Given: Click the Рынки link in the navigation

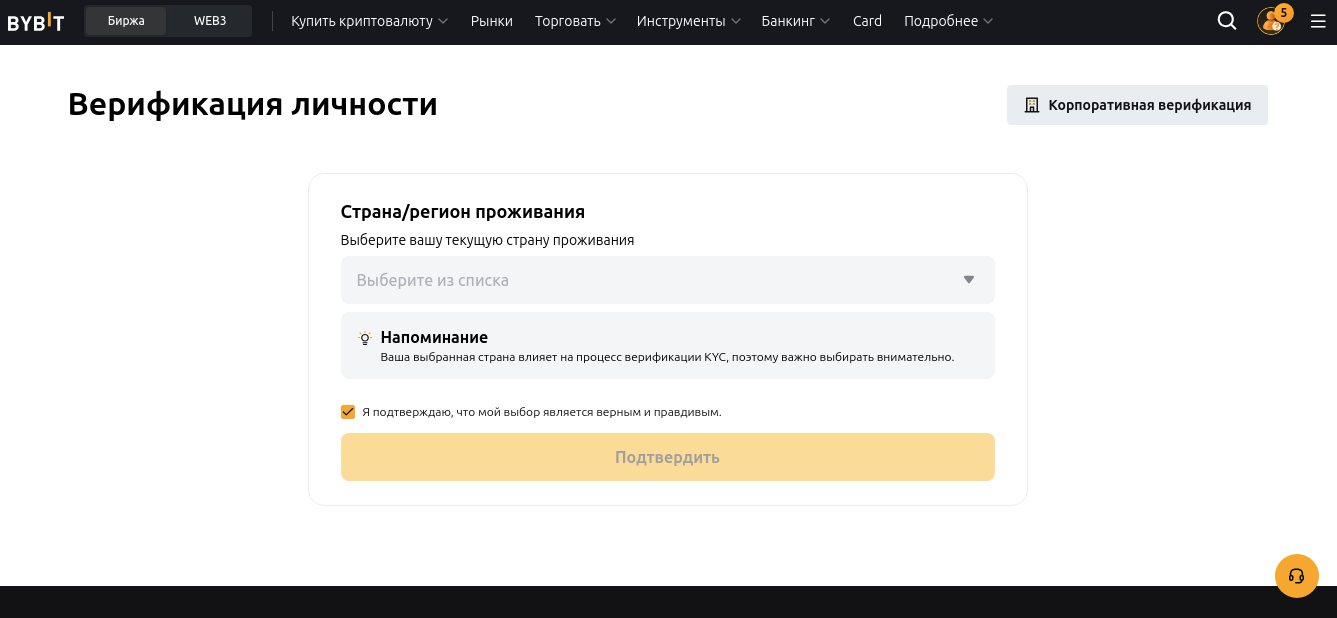Looking at the screenshot, I should tap(491, 20).
